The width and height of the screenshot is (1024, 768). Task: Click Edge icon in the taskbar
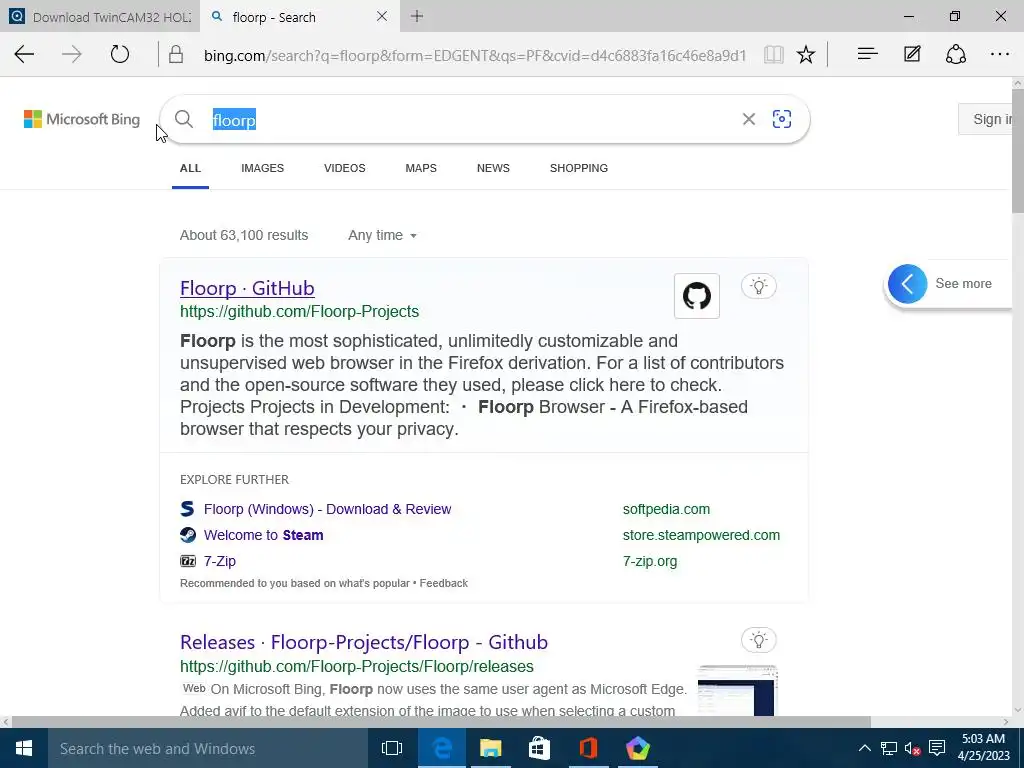pyautogui.click(x=441, y=748)
